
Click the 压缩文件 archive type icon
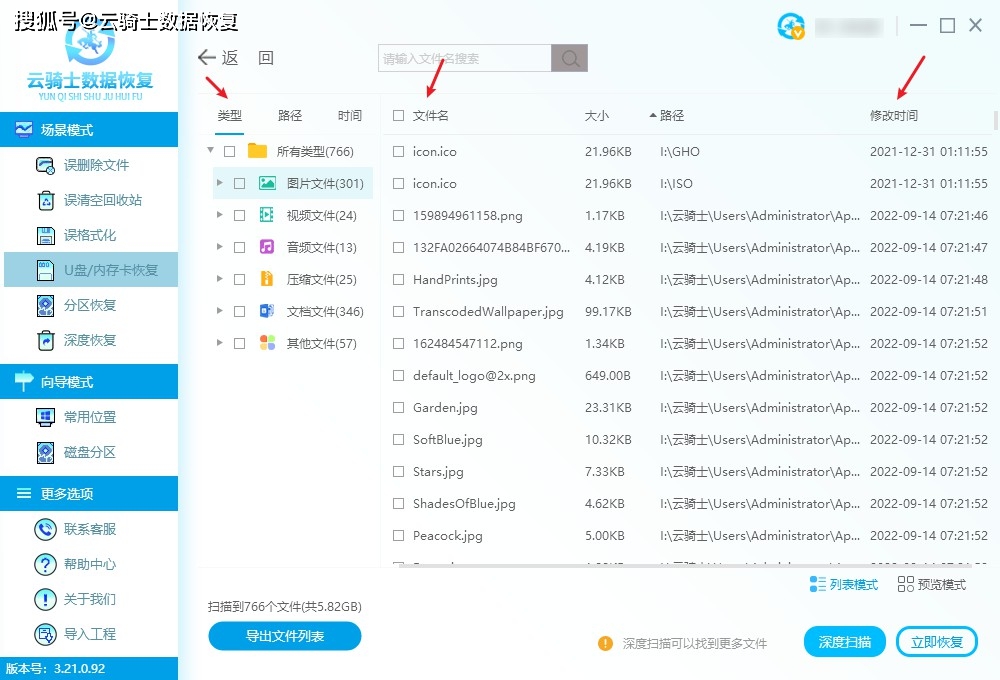coord(267,279)
